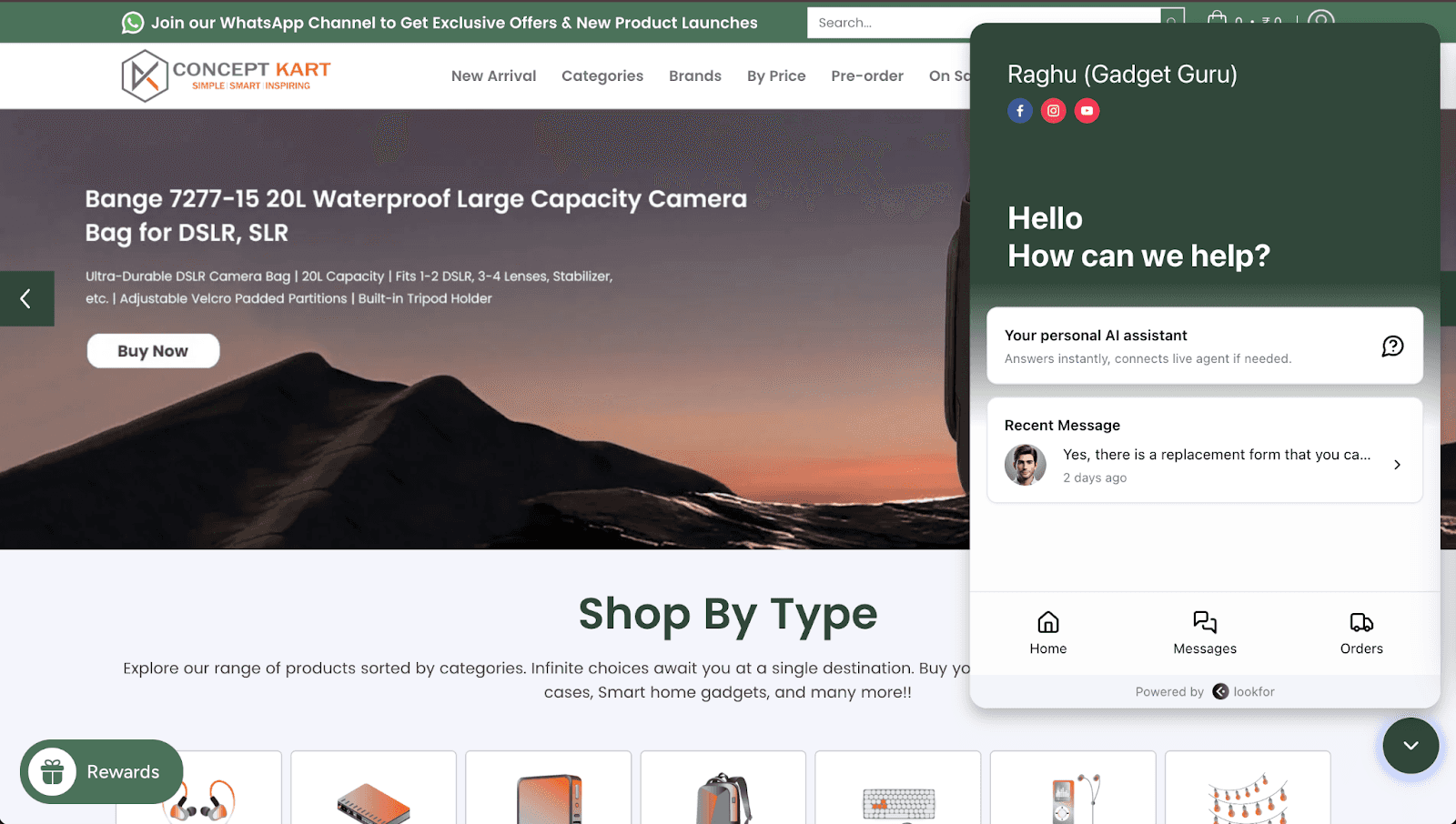Viewport: 1456px width, 824px height.
Task: Click the Buy Now button
Action: (x=153, y=351)
